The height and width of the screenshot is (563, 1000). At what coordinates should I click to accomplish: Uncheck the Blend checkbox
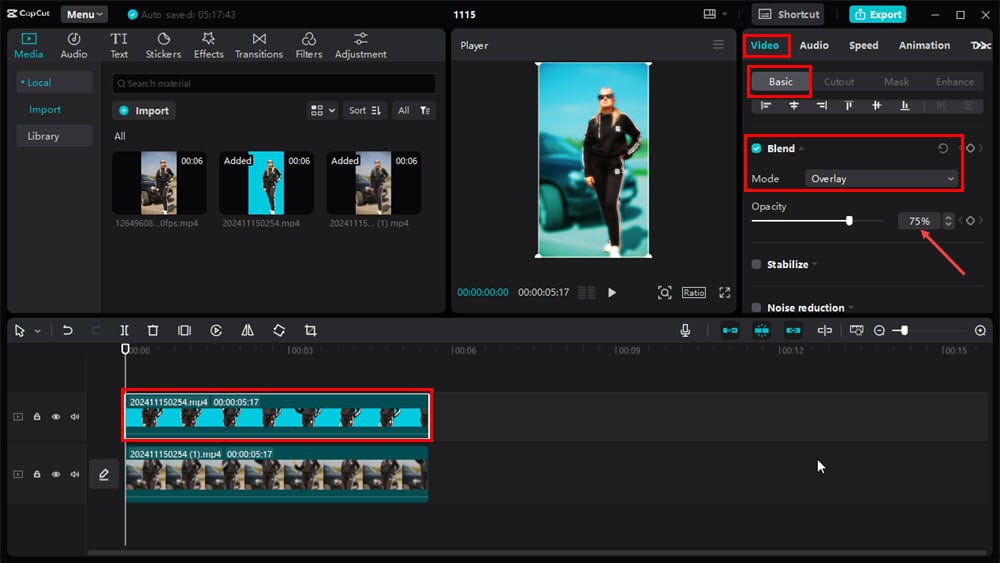click(x=756, y=149)
